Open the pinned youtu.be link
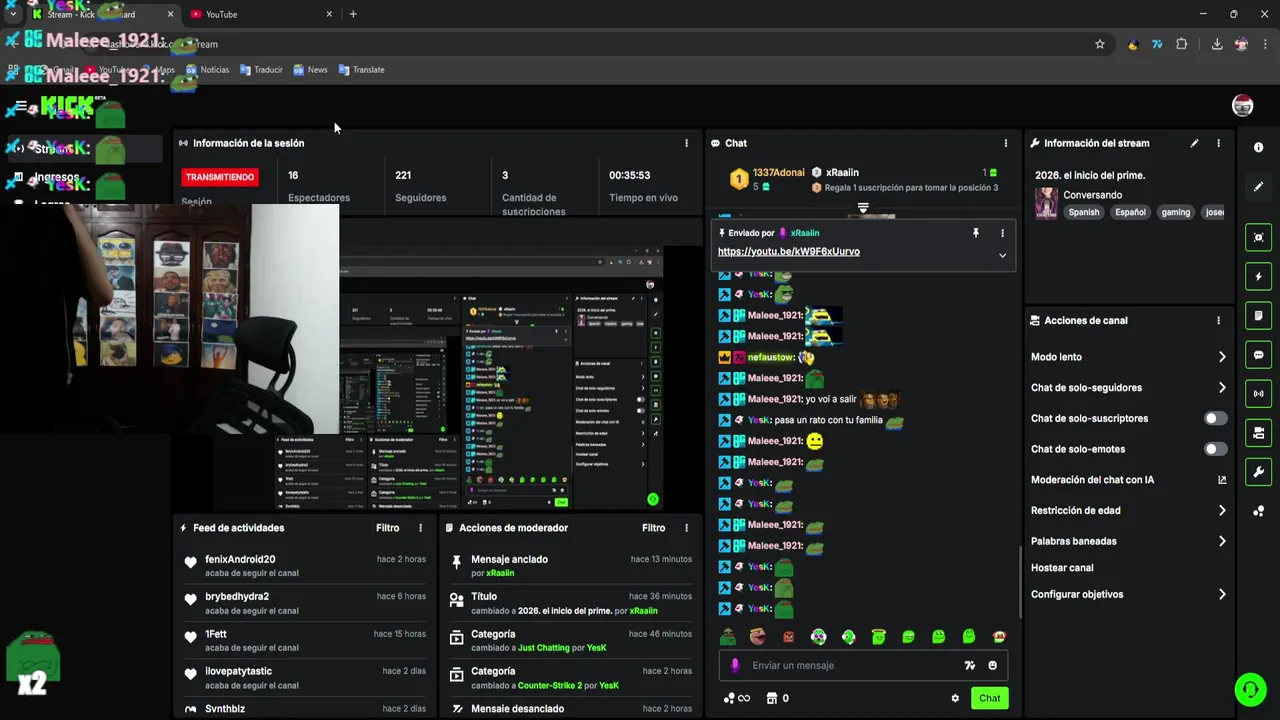This screenshot has width=1280, height=720. pos(788,252)
